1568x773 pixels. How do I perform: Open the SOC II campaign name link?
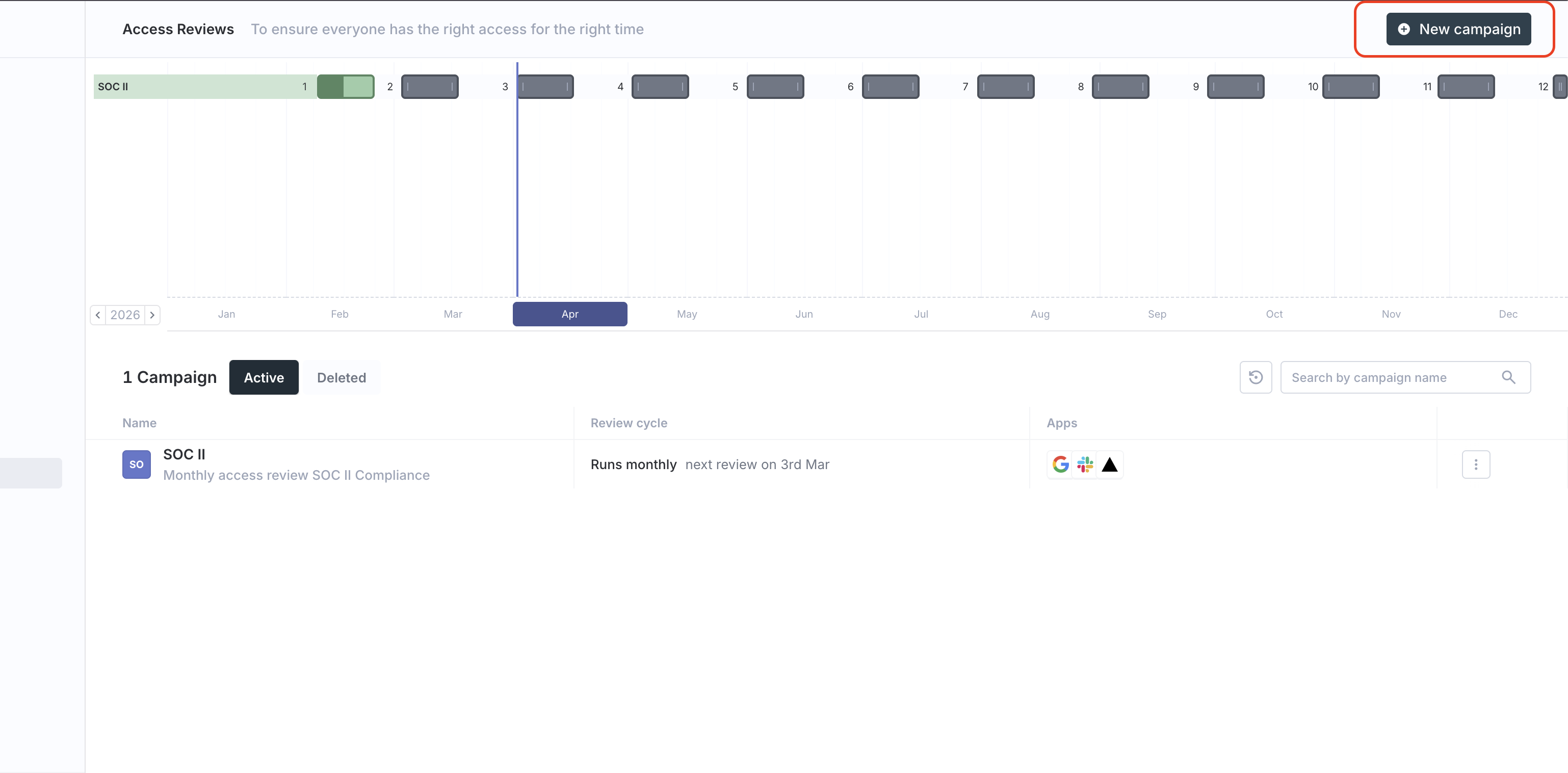click(x=184, y=454)
